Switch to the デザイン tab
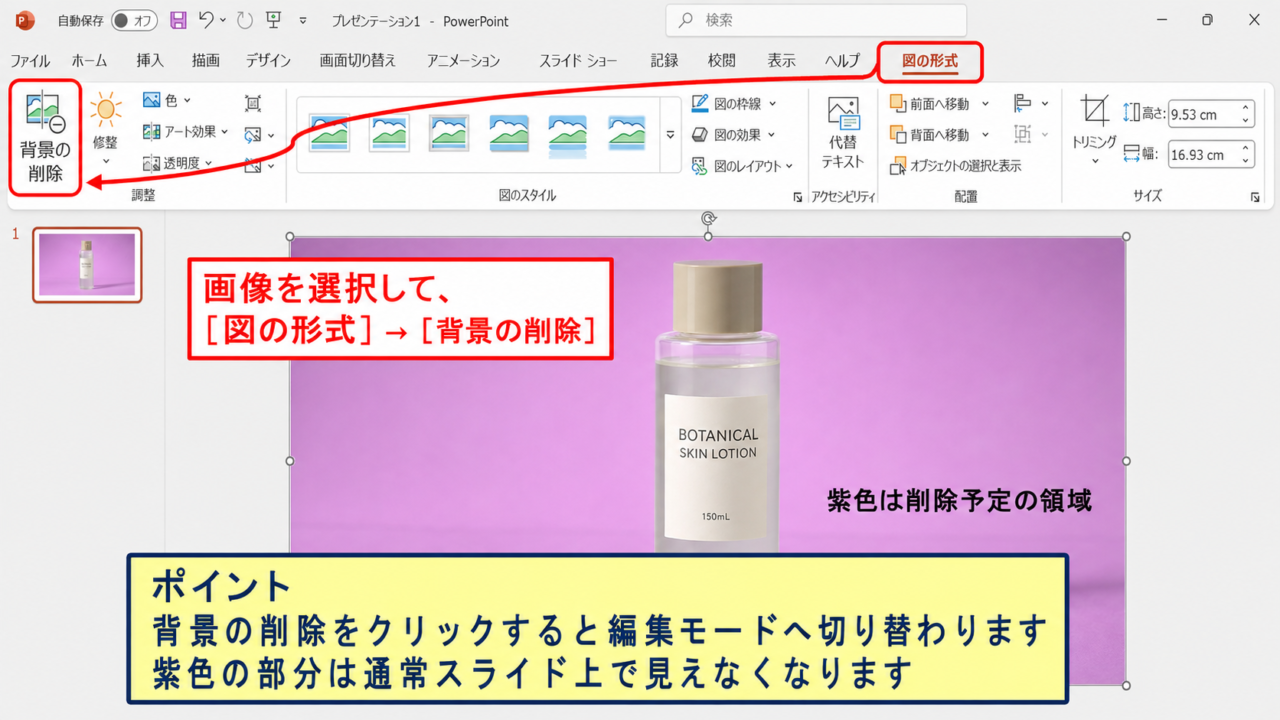 (x=269, y=61)
